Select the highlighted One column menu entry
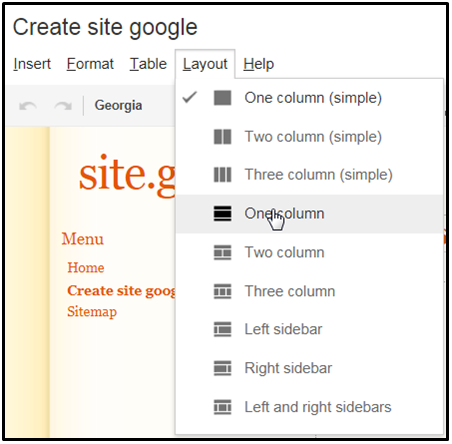This screenshot has height=444, width=452. (x=309, y=214)
